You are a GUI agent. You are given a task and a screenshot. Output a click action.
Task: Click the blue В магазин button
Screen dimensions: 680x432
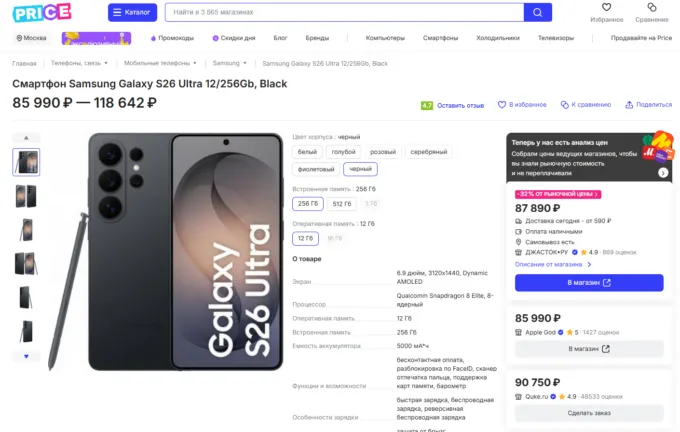589,283
